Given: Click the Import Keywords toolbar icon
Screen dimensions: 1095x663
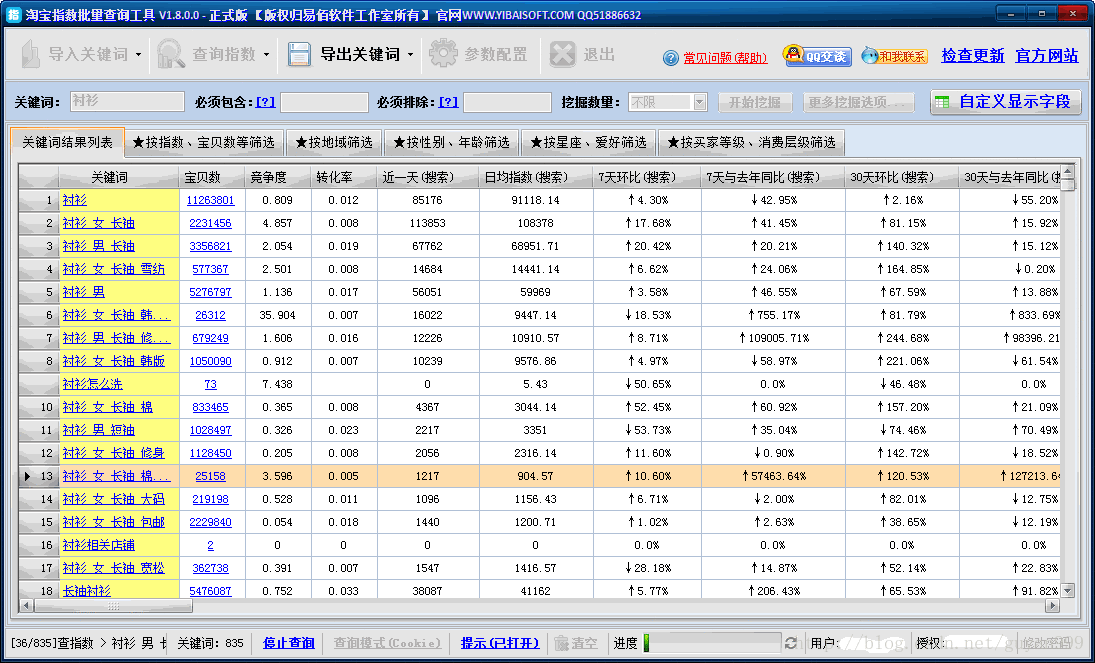Looking at the screenshot, I should (31, 54).
